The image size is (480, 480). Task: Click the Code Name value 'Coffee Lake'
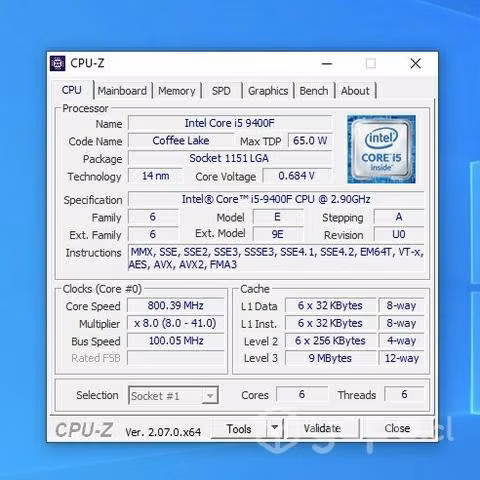tap(181, 141)
